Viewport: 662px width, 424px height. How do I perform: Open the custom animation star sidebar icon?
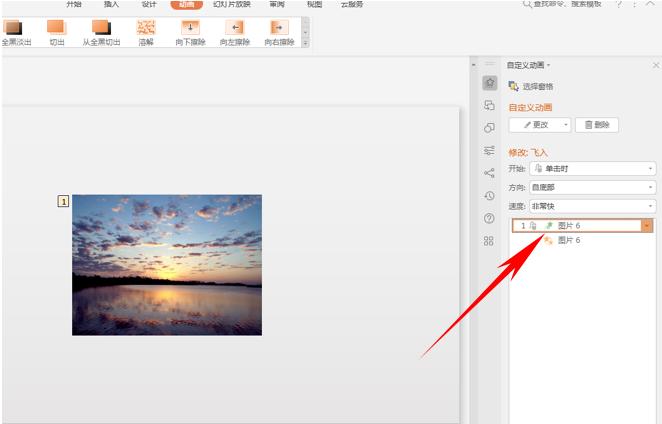pyautogui.click(x=490, y=83)
